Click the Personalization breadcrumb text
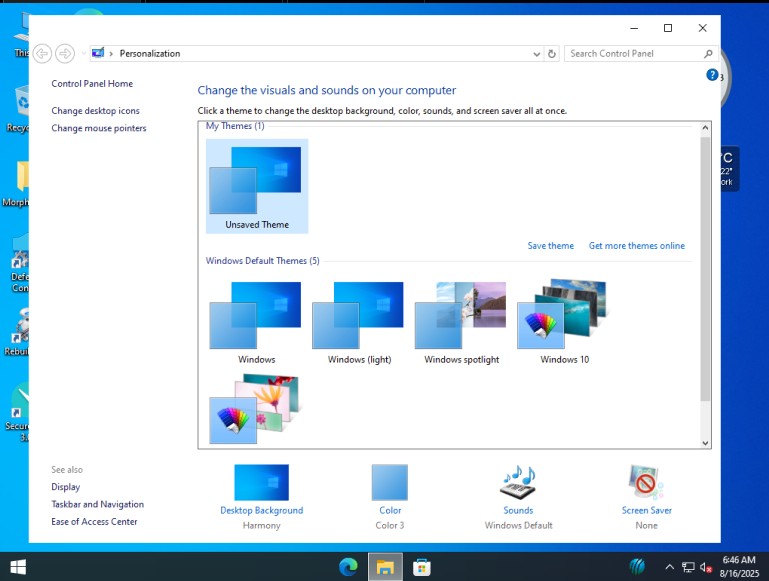The width and height of the screenshot is (769, 581). click(150, 53)
